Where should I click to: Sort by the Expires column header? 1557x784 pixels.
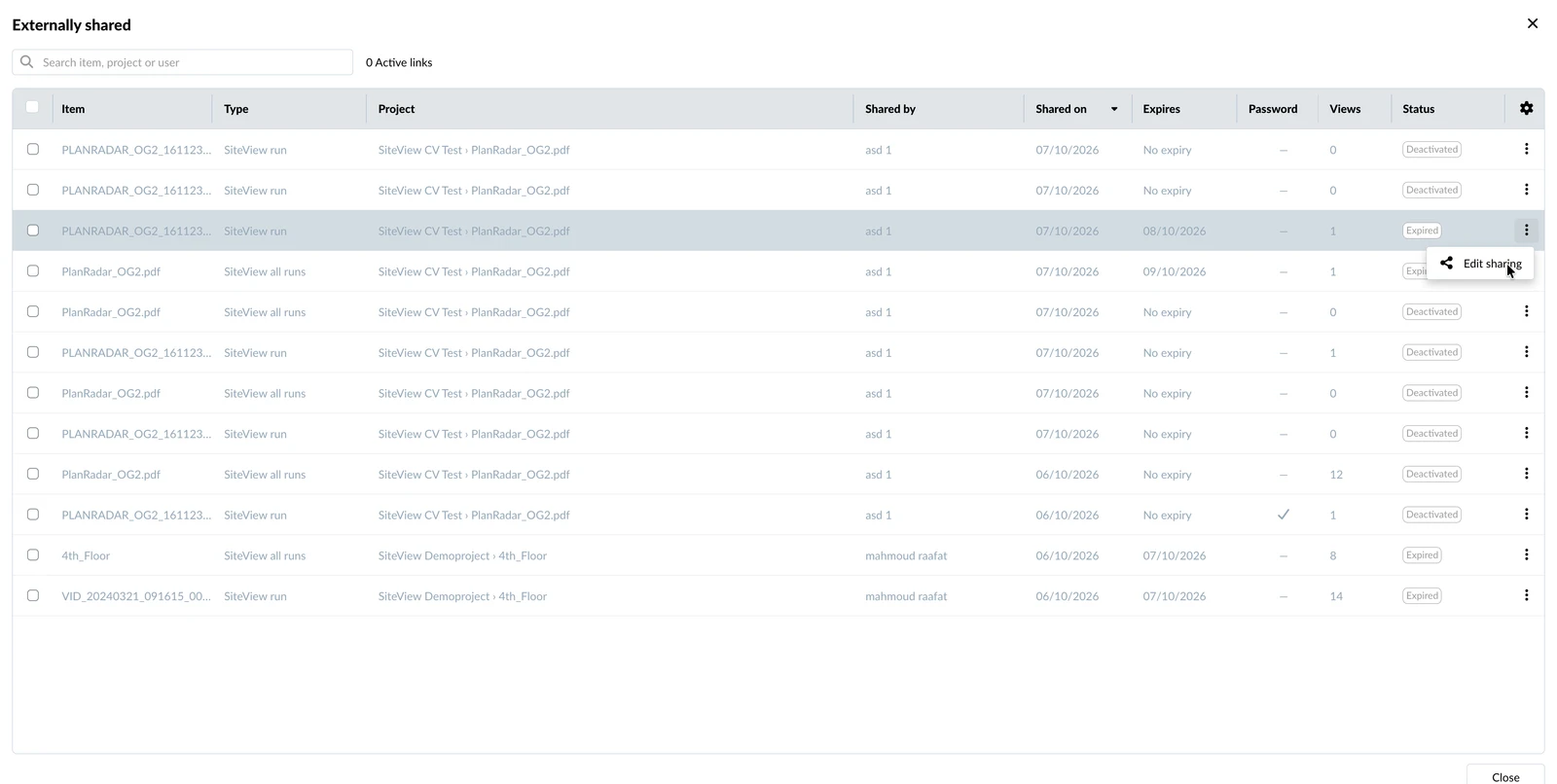(1161, 109)
